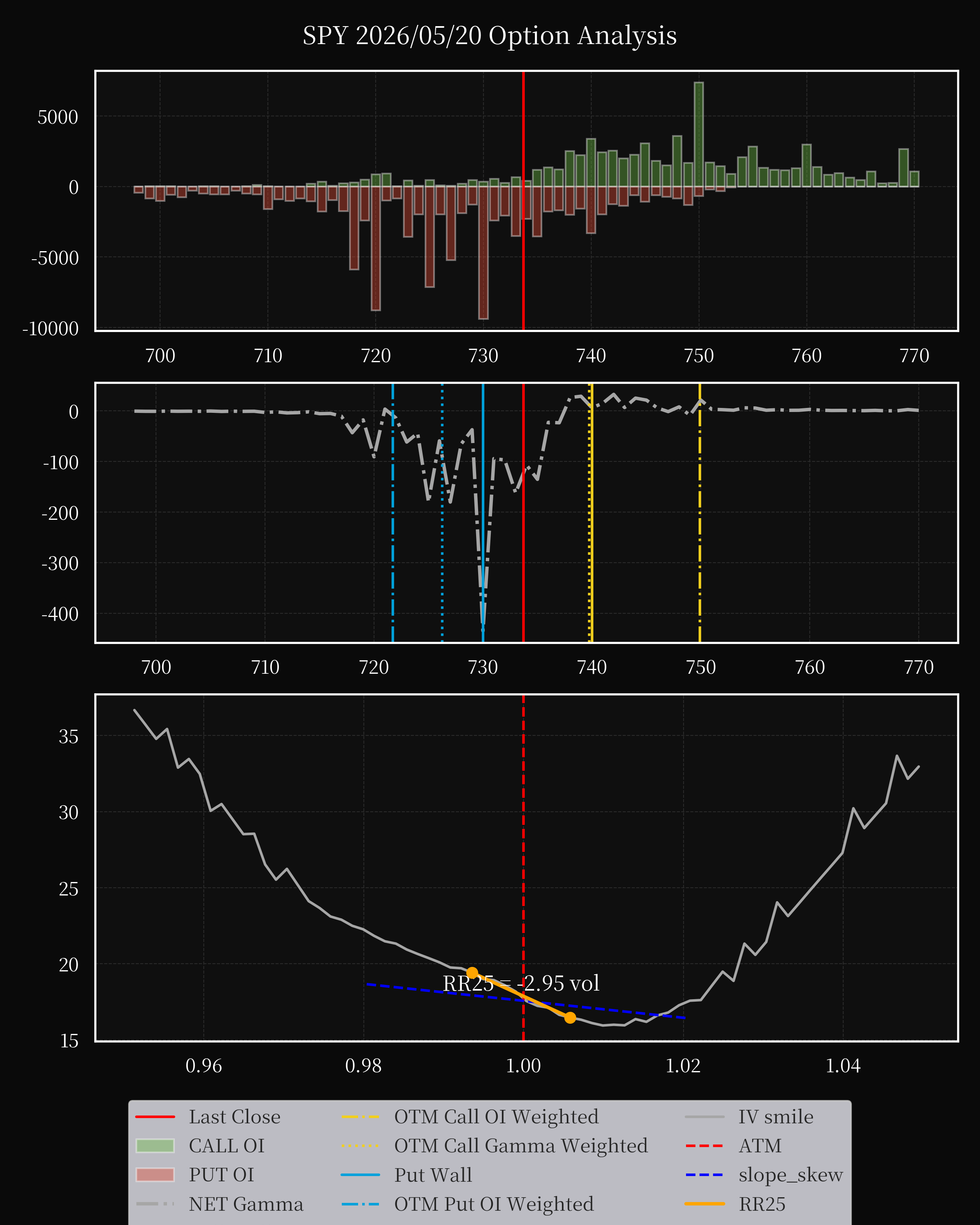Click the 1.00 x-axis label on IV smile chart

click(523, 1065)
